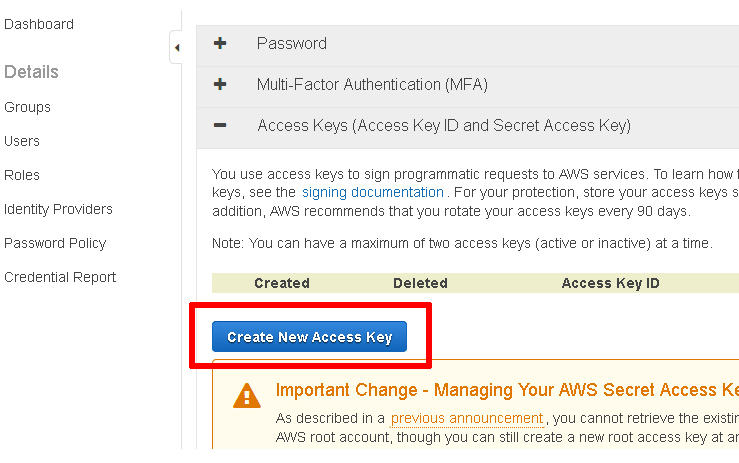Click the Access Key ID column header

pos(610,283)
